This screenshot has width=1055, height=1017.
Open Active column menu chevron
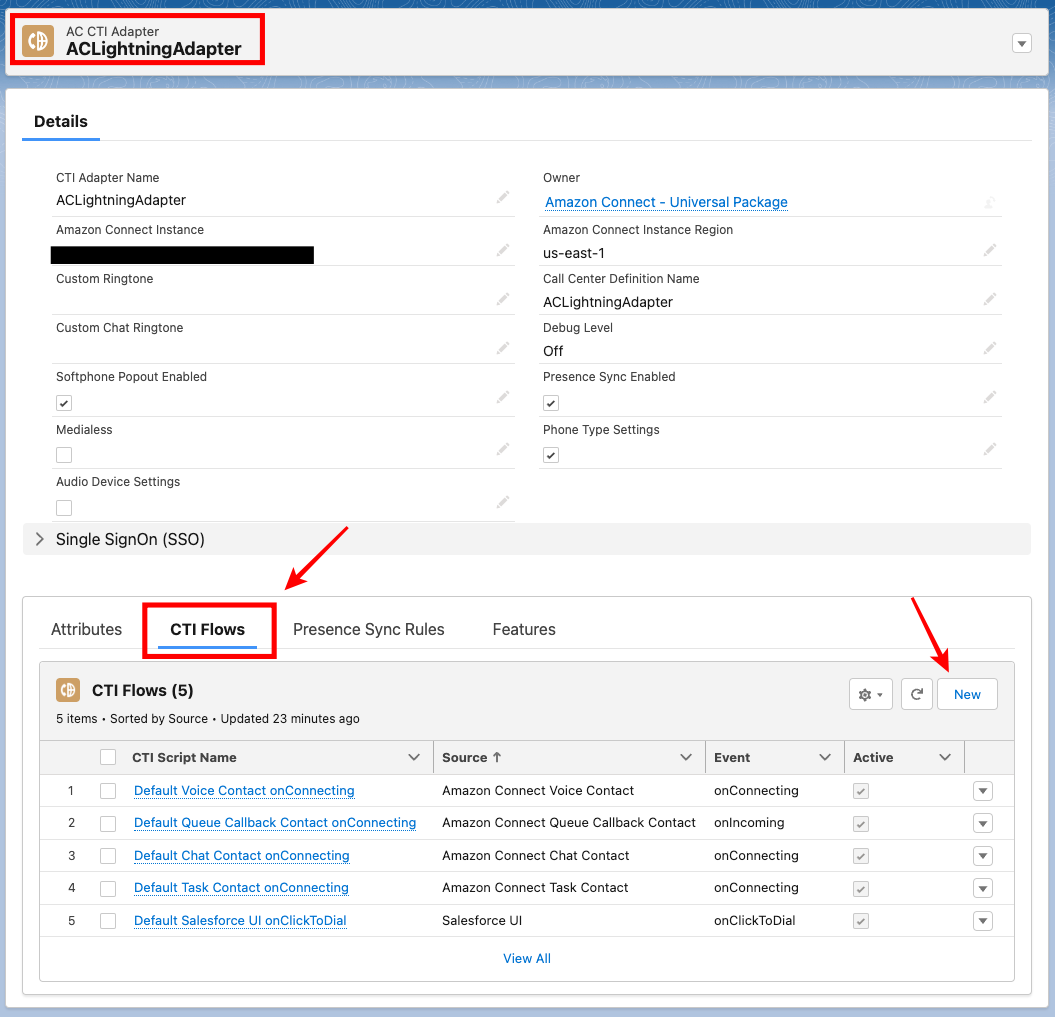tap(945, 757)
